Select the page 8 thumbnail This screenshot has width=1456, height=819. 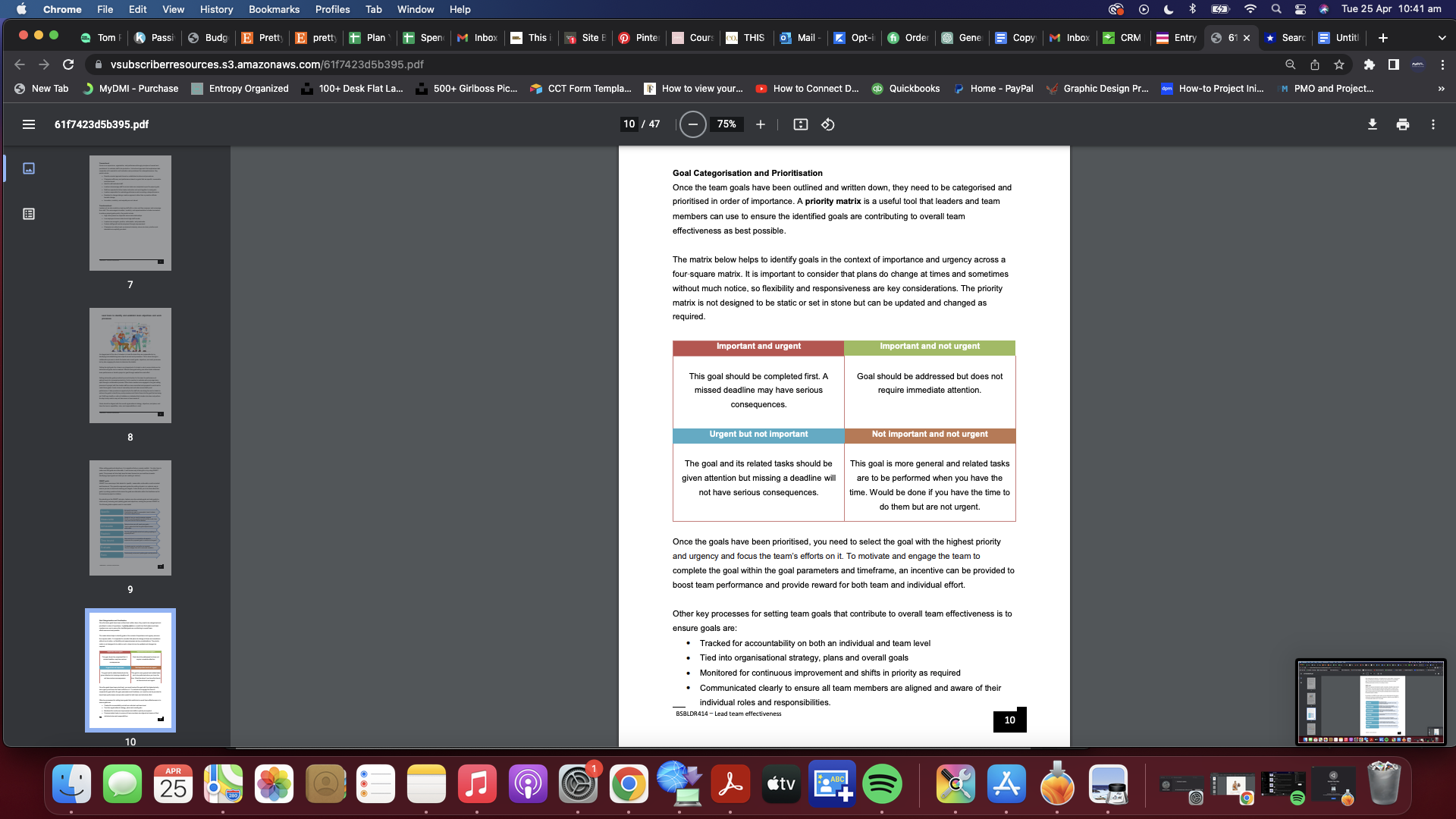[x=130, y=366]
